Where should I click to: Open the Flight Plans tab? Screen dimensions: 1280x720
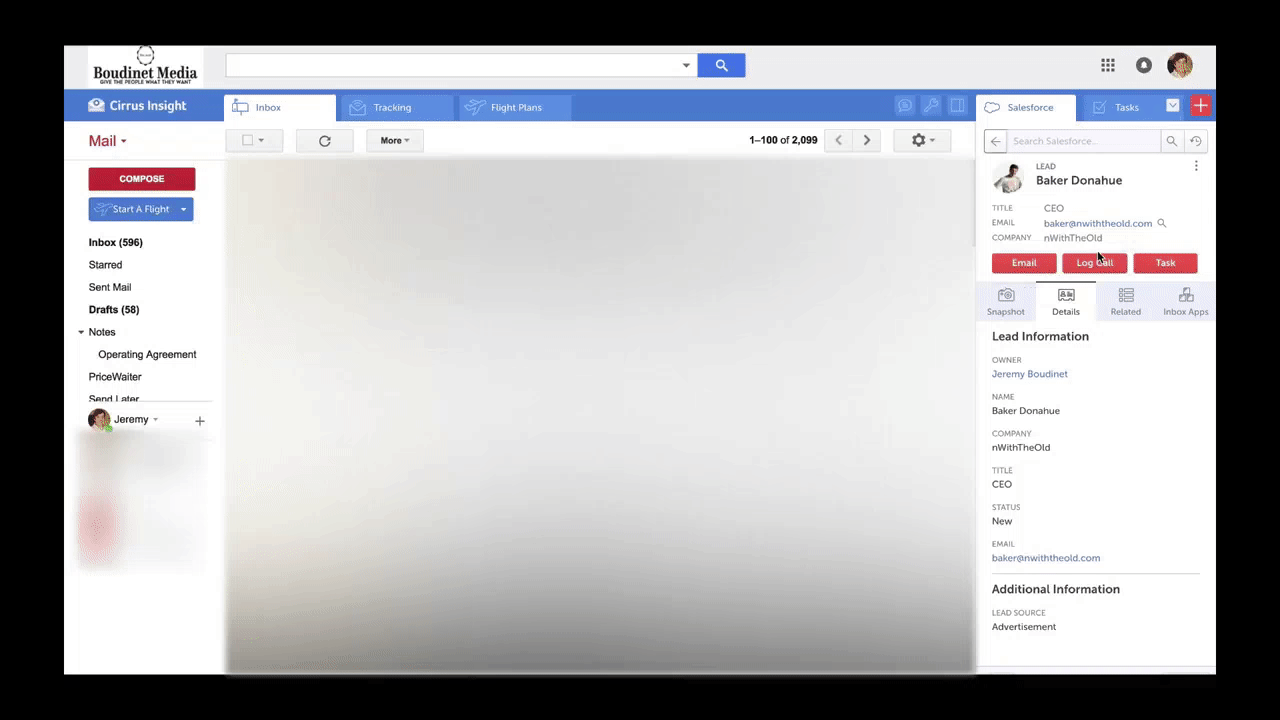[515, 107]
